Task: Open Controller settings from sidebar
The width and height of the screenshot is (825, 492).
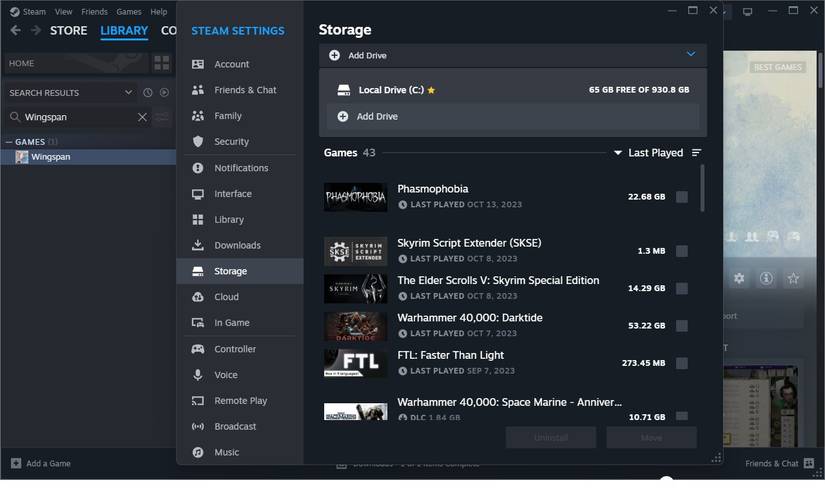Action: tap(235, 349)
